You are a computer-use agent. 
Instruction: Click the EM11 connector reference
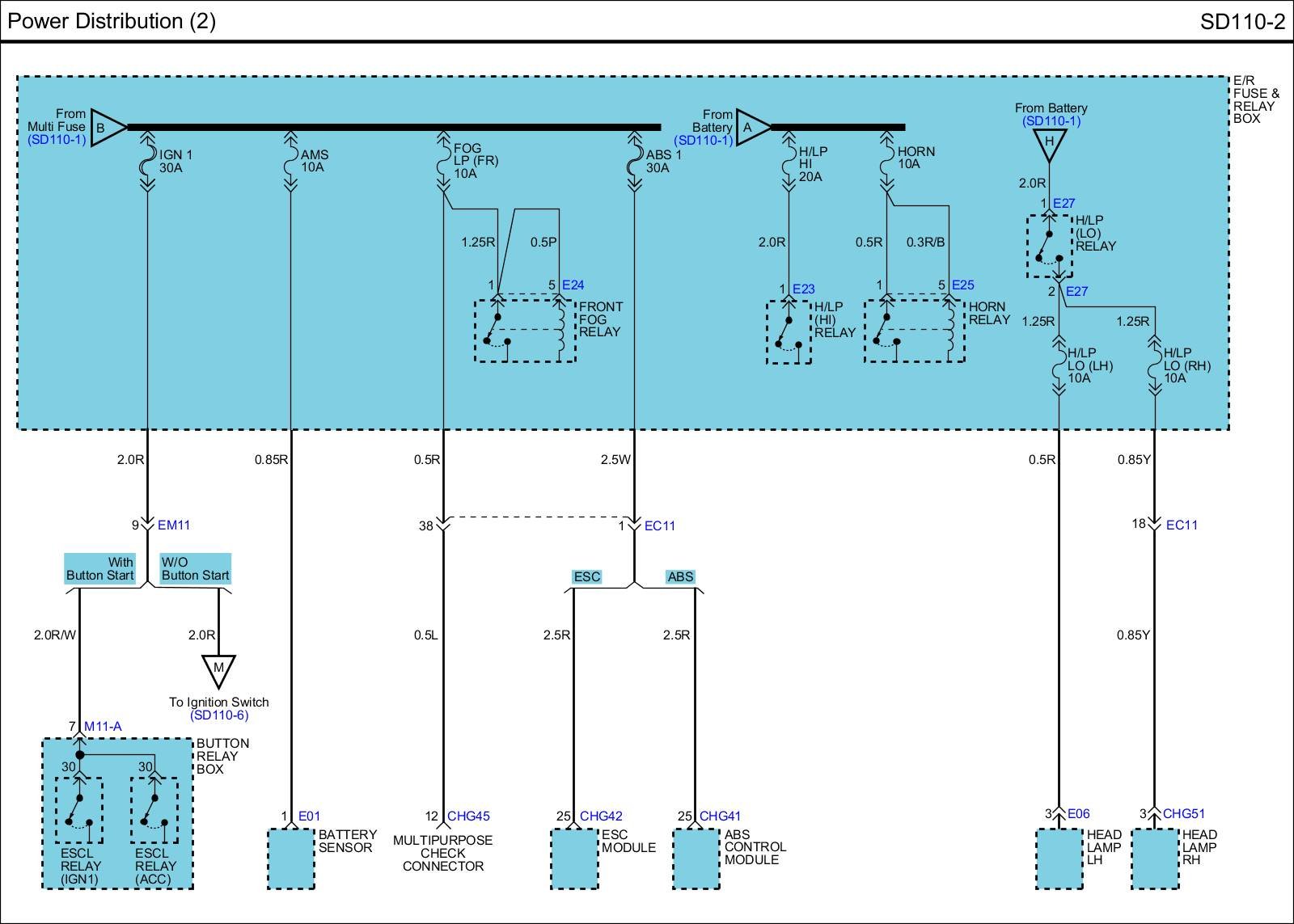(x=174, y=525)
